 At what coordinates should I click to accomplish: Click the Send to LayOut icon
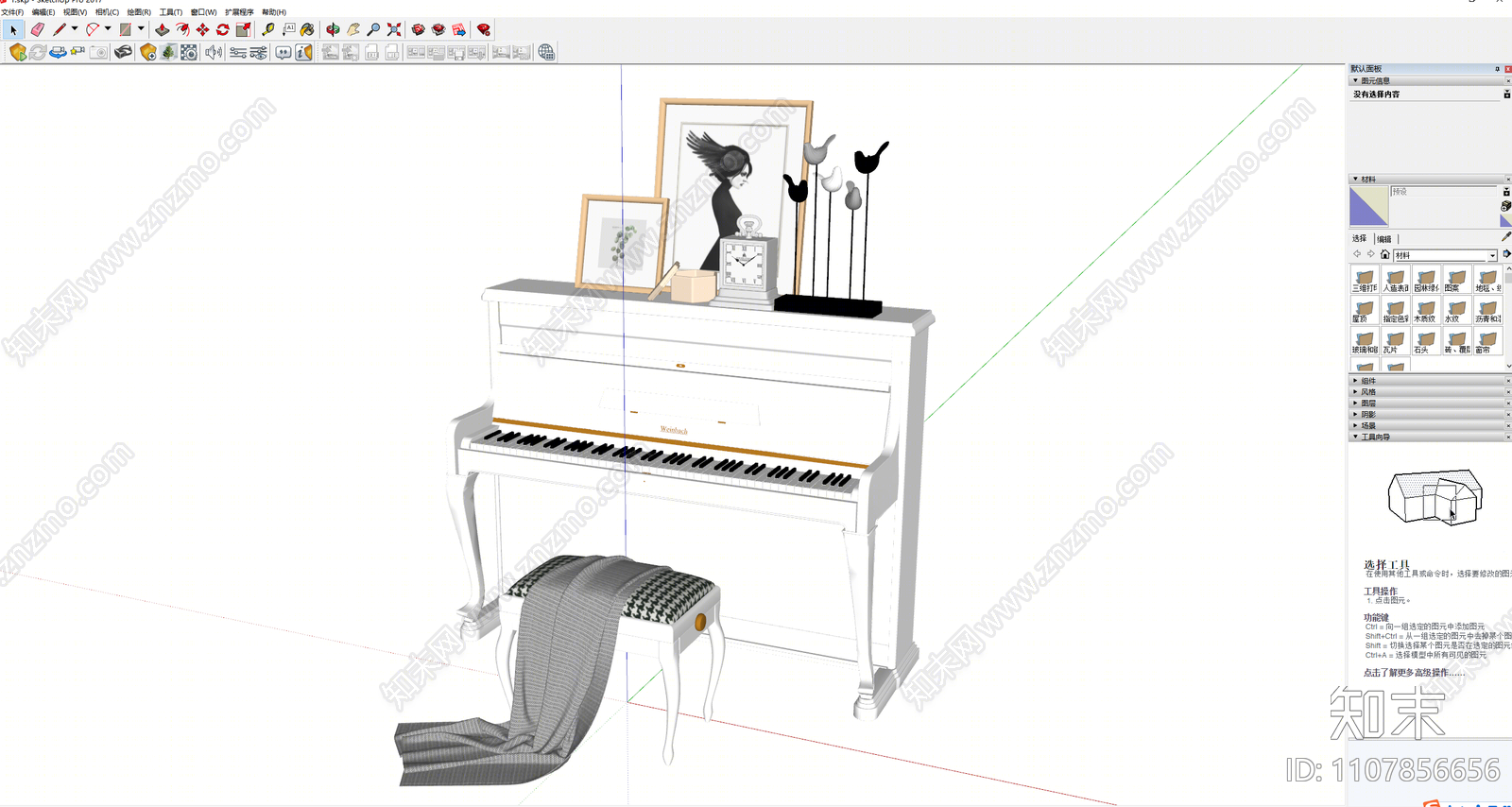pos(459,30)
